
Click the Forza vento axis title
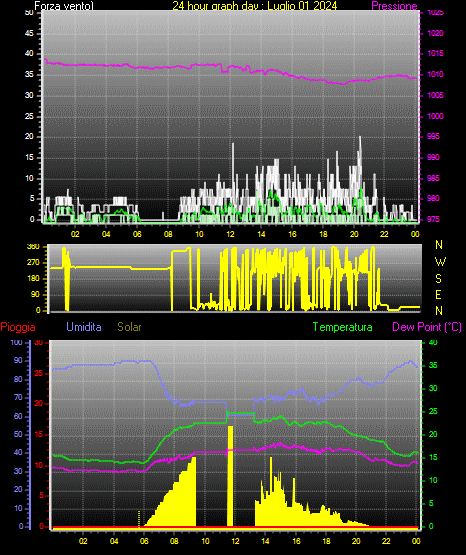coord(64,6)
